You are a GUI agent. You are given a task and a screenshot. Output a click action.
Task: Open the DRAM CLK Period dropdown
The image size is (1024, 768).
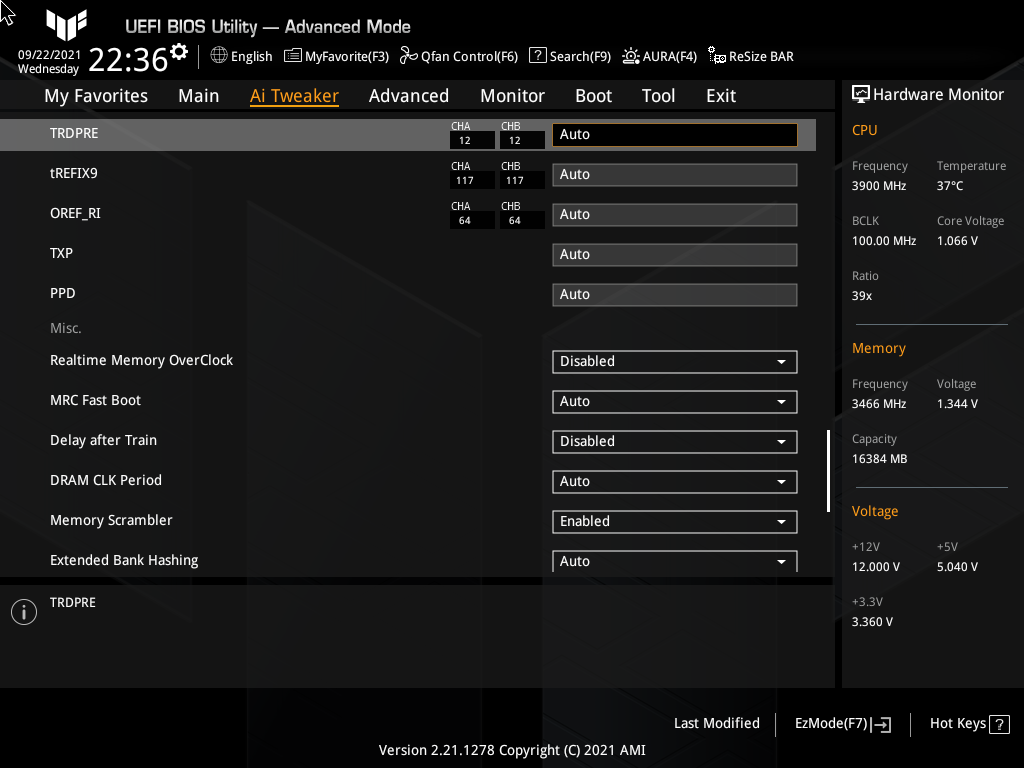click(x=675, y=482)
